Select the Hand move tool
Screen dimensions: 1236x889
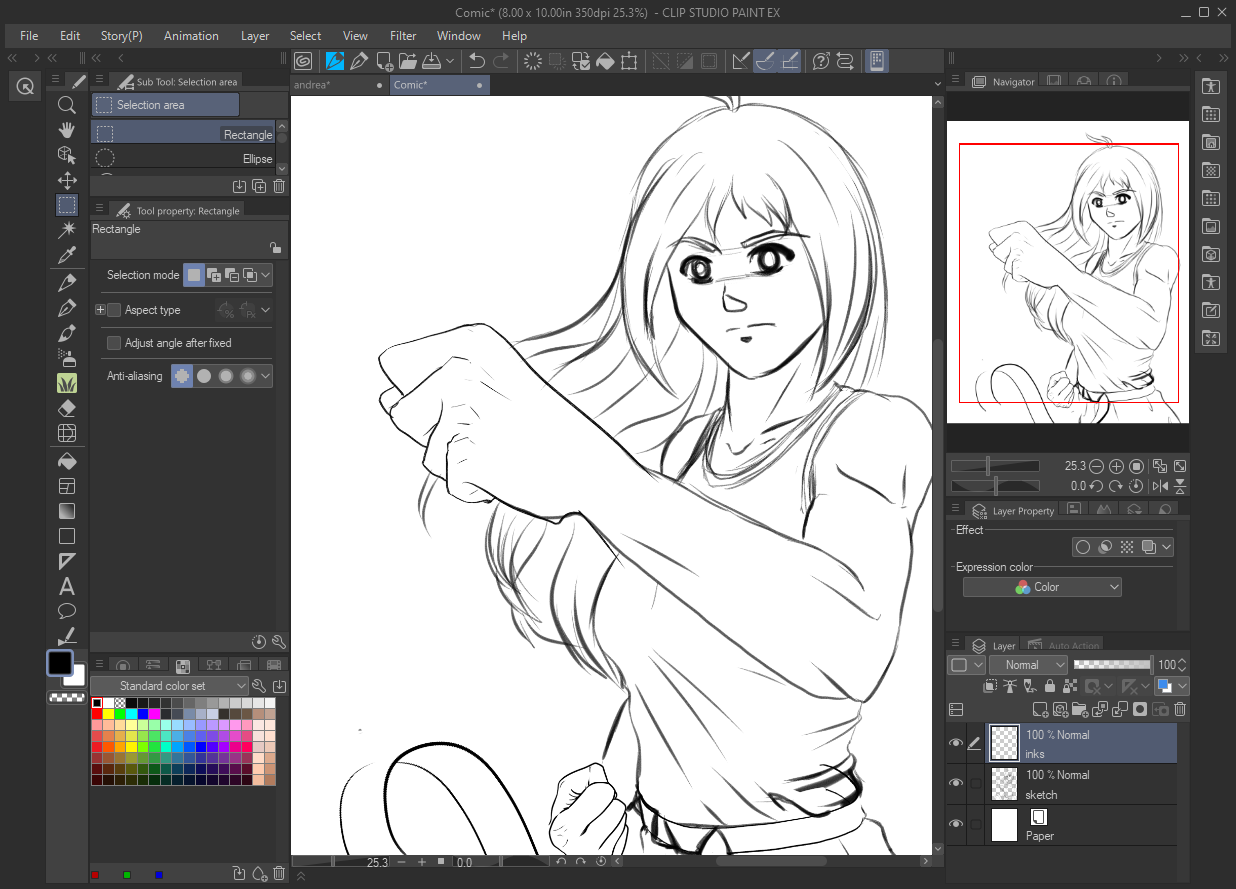(67, 130)
